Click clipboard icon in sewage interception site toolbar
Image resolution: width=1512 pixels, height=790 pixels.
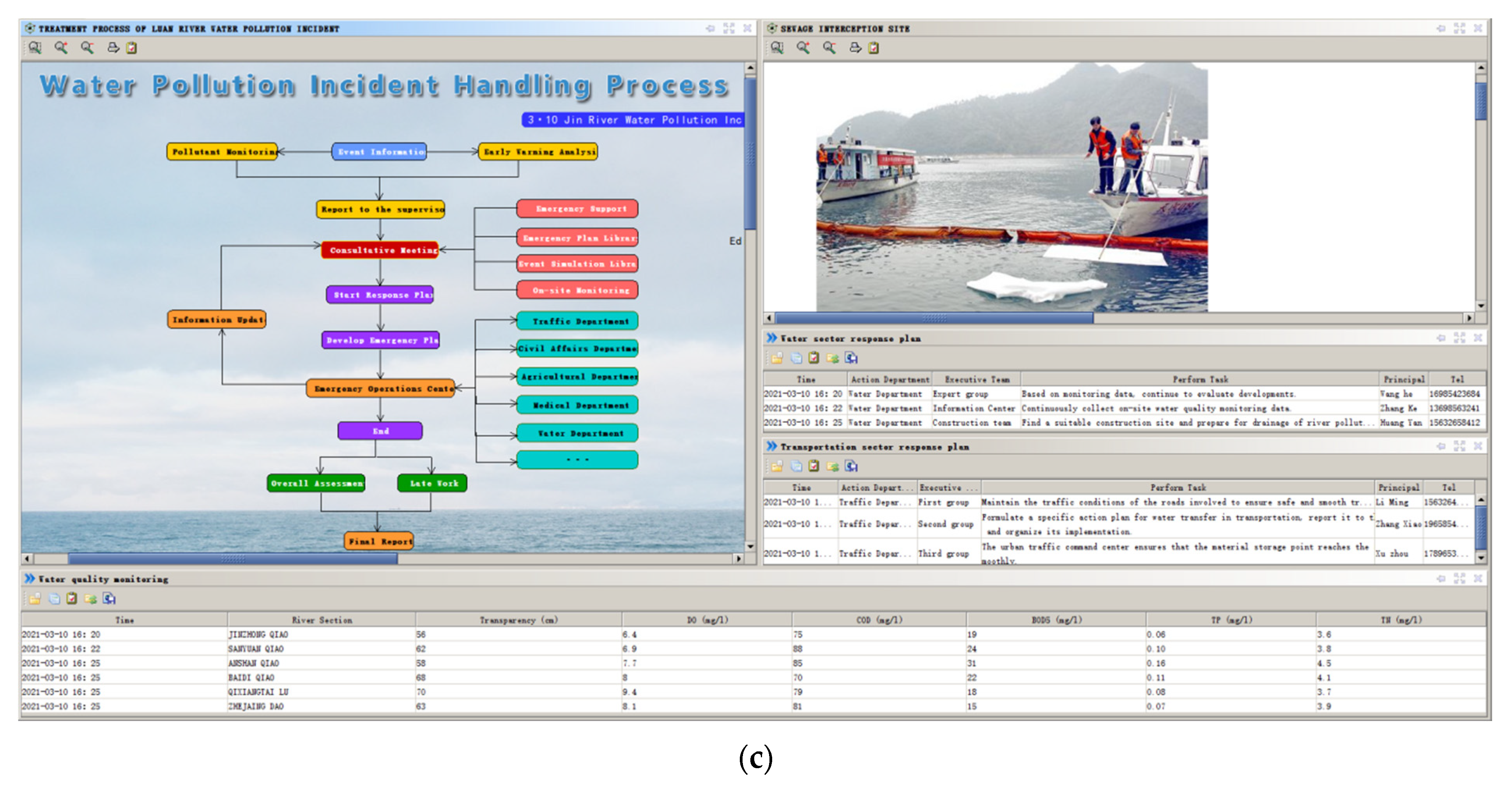coord(874,48)
